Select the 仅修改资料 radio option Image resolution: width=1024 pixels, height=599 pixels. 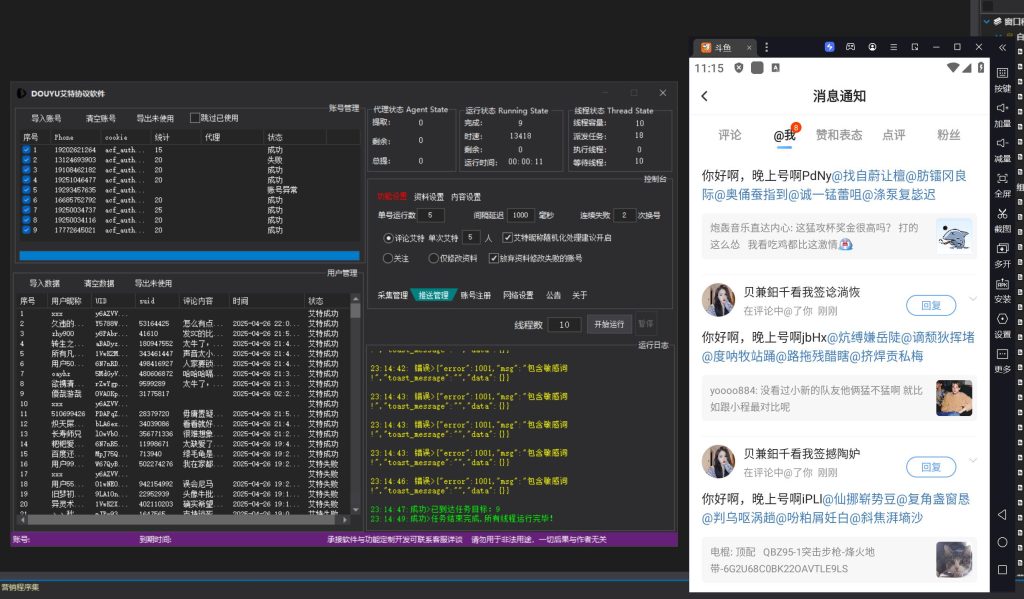pyautogui.click(x=432, y=258)
